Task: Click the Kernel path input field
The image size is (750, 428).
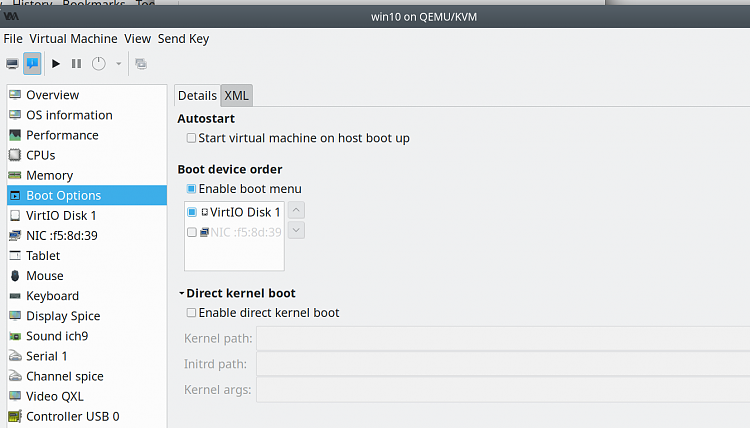Action: click(503, 339)
